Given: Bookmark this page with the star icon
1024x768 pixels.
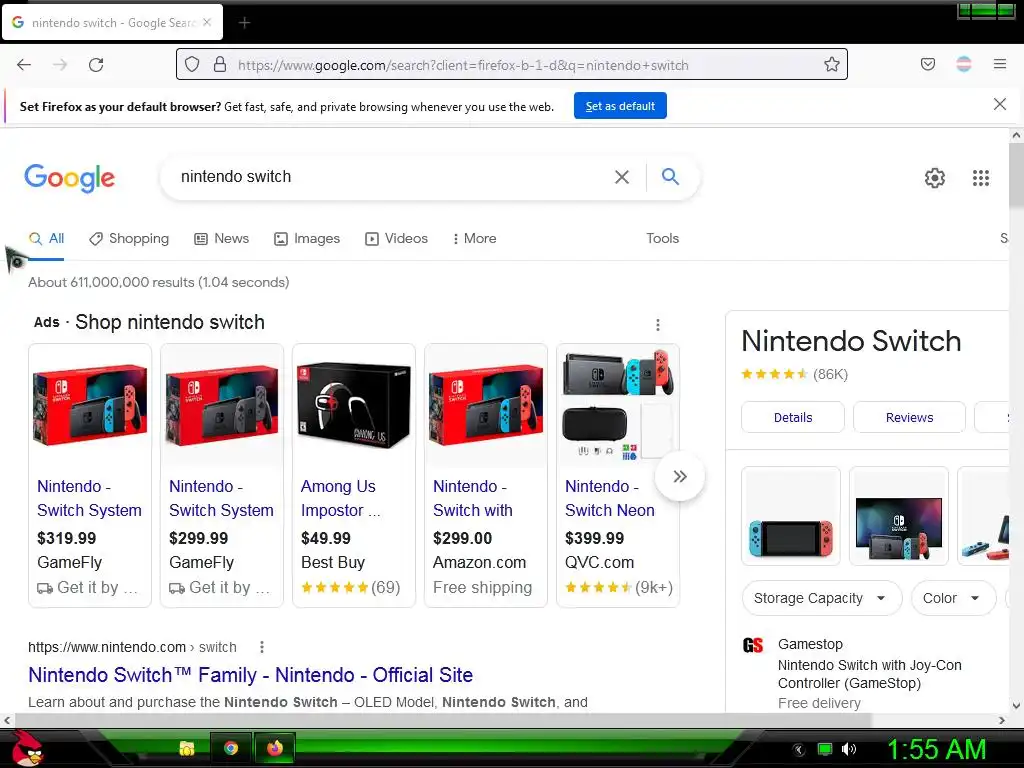Looking at the screenshot, I should coord(831,64).
